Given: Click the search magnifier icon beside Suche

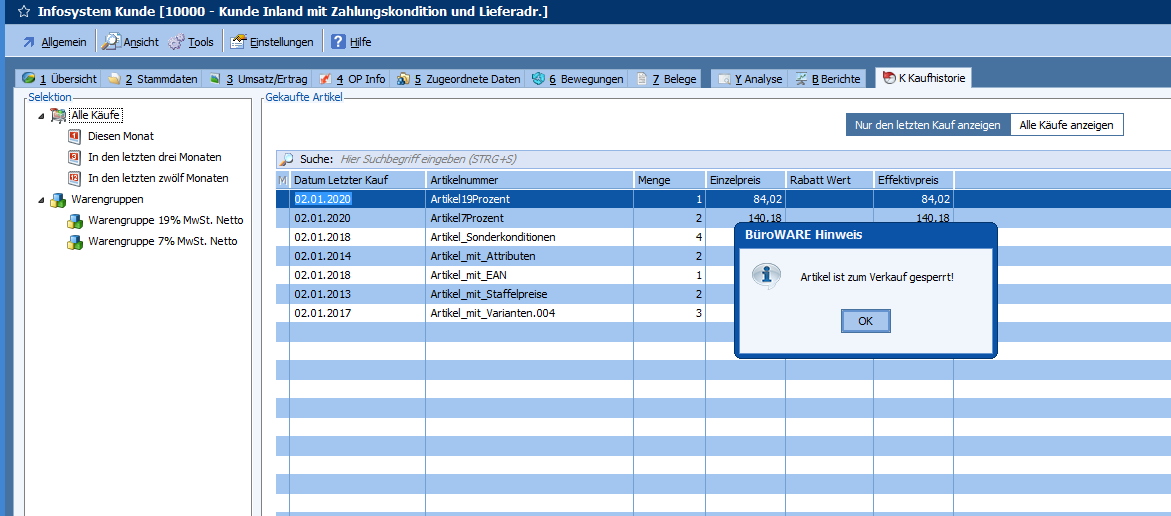Looking at the screenshot, I should tap(287, 159).
